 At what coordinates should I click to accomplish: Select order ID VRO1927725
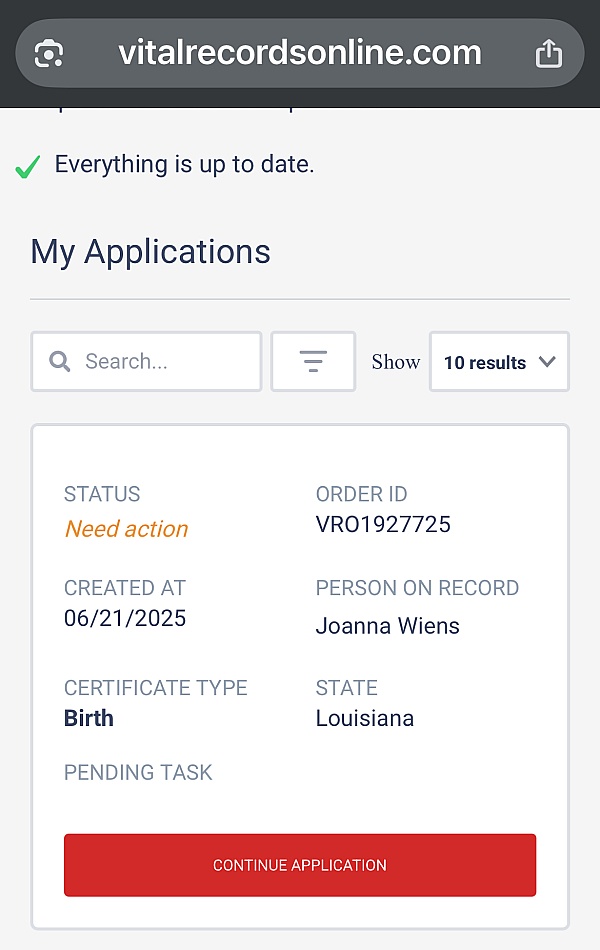click(383, 524)
